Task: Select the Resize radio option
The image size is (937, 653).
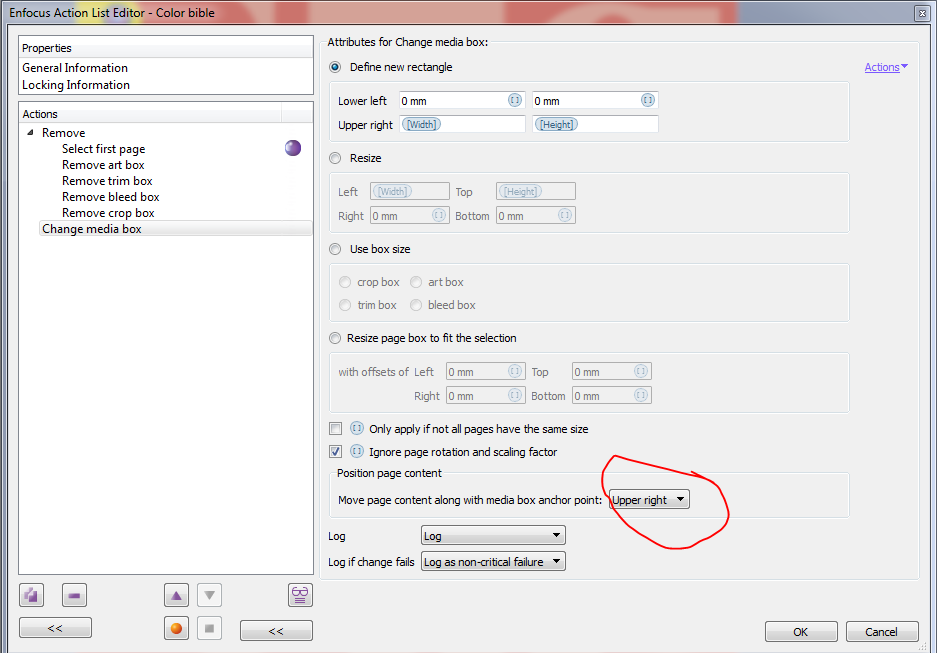Action: [x=335, y=158]
